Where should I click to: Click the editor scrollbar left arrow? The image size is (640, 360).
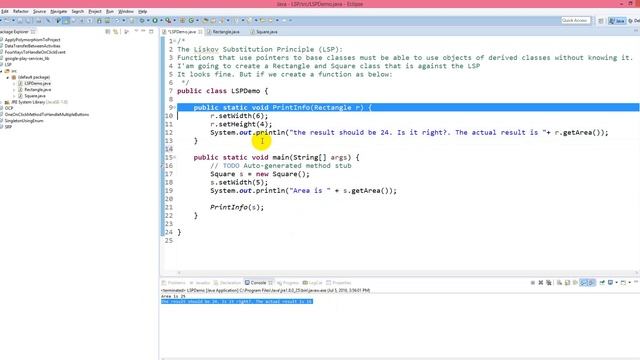click(x=179, y=273)
